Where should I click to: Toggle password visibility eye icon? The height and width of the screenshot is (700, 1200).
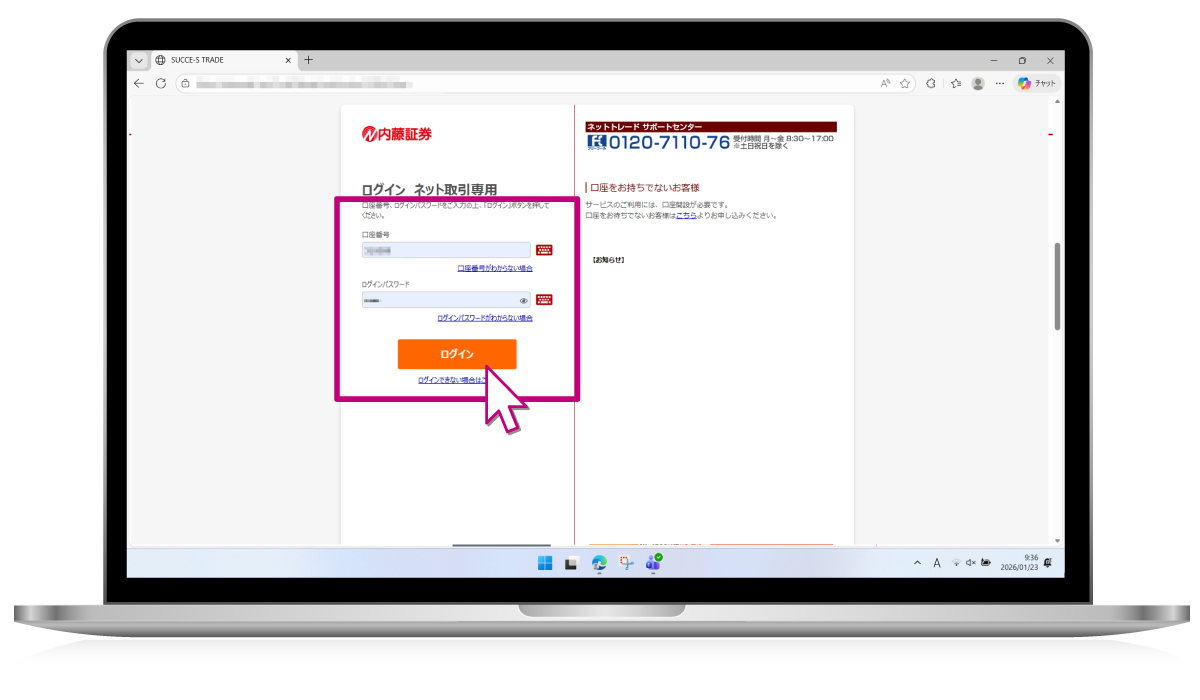click(x=523, y=300)
